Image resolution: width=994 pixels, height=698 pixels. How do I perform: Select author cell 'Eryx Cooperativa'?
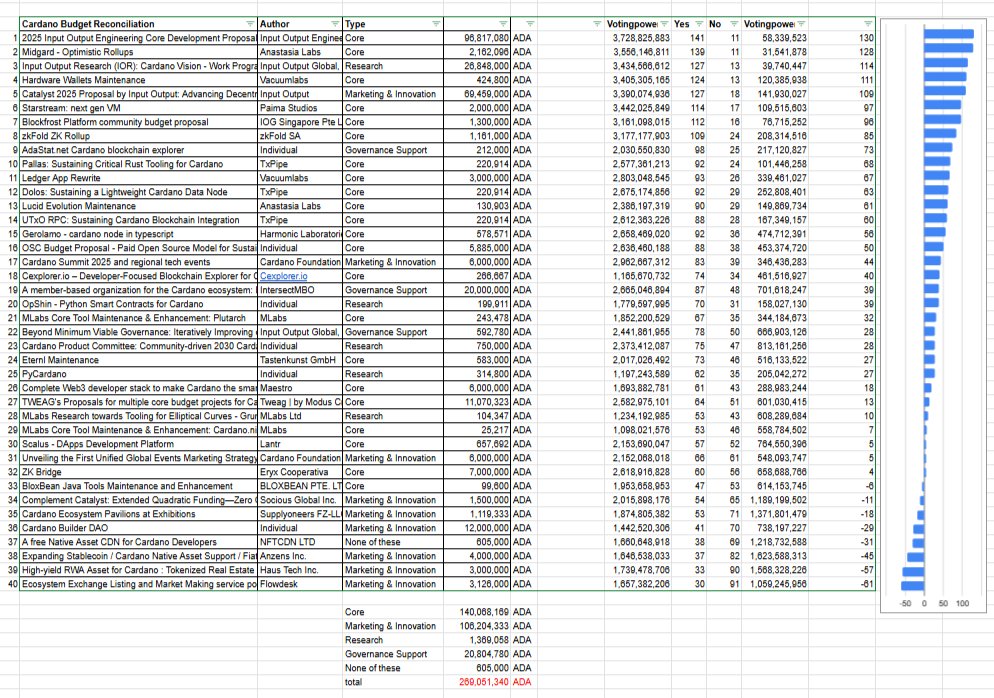[x=299, y=472]
